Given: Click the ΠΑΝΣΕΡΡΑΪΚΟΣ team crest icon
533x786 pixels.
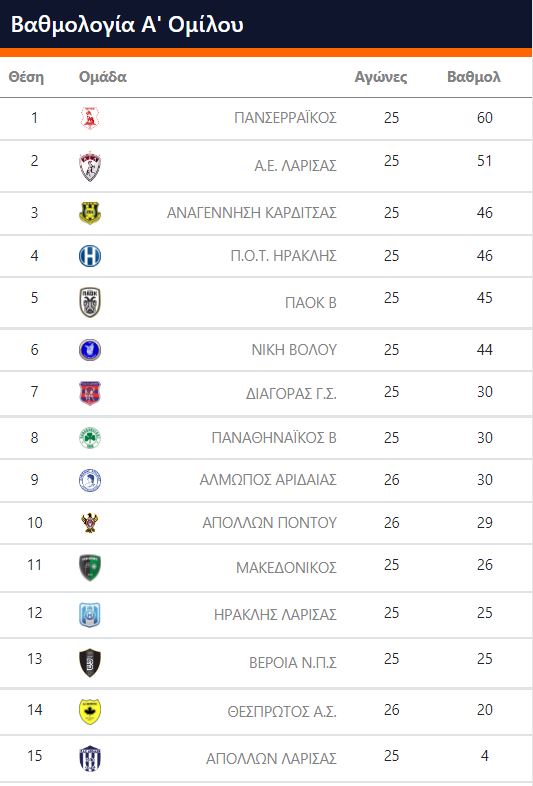Looking at the screenshot, I should pos(90,118).
